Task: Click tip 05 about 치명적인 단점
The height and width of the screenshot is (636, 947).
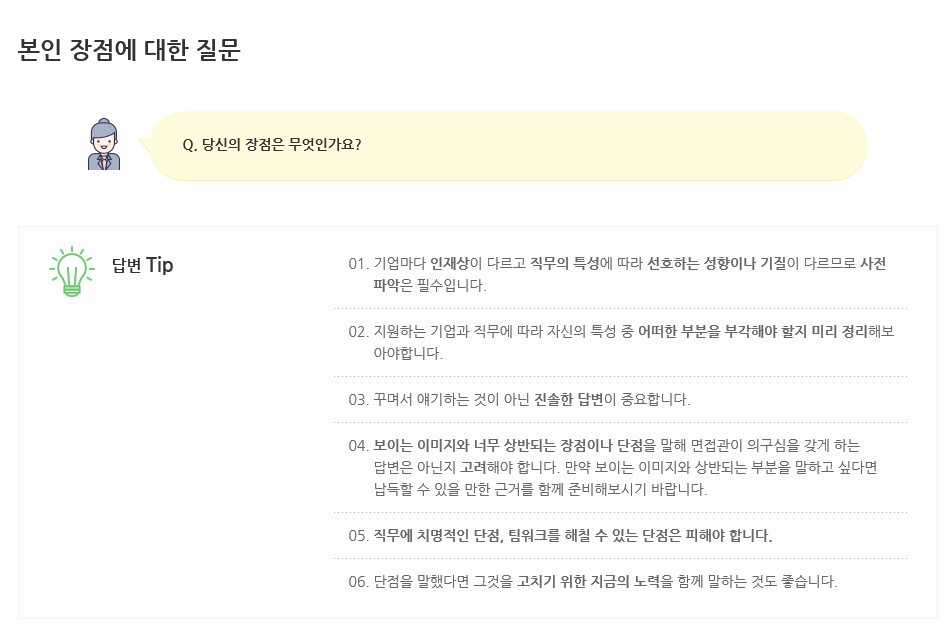Action: click(560, 536)
